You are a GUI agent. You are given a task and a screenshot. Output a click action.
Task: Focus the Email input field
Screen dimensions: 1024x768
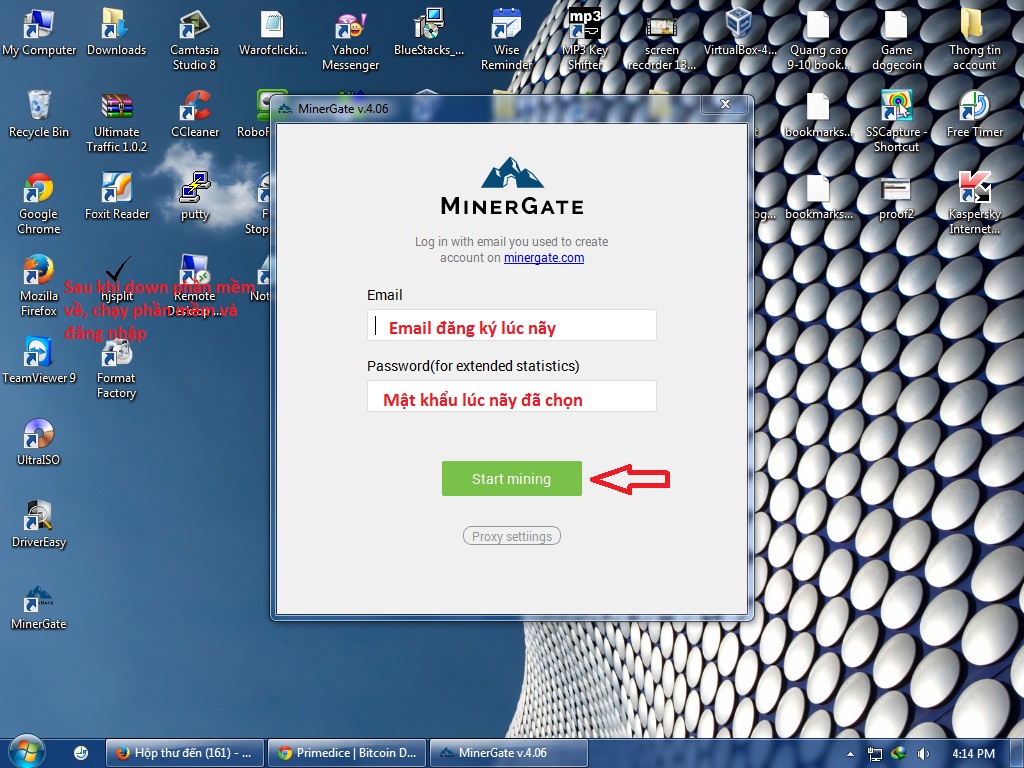point(511,325)
